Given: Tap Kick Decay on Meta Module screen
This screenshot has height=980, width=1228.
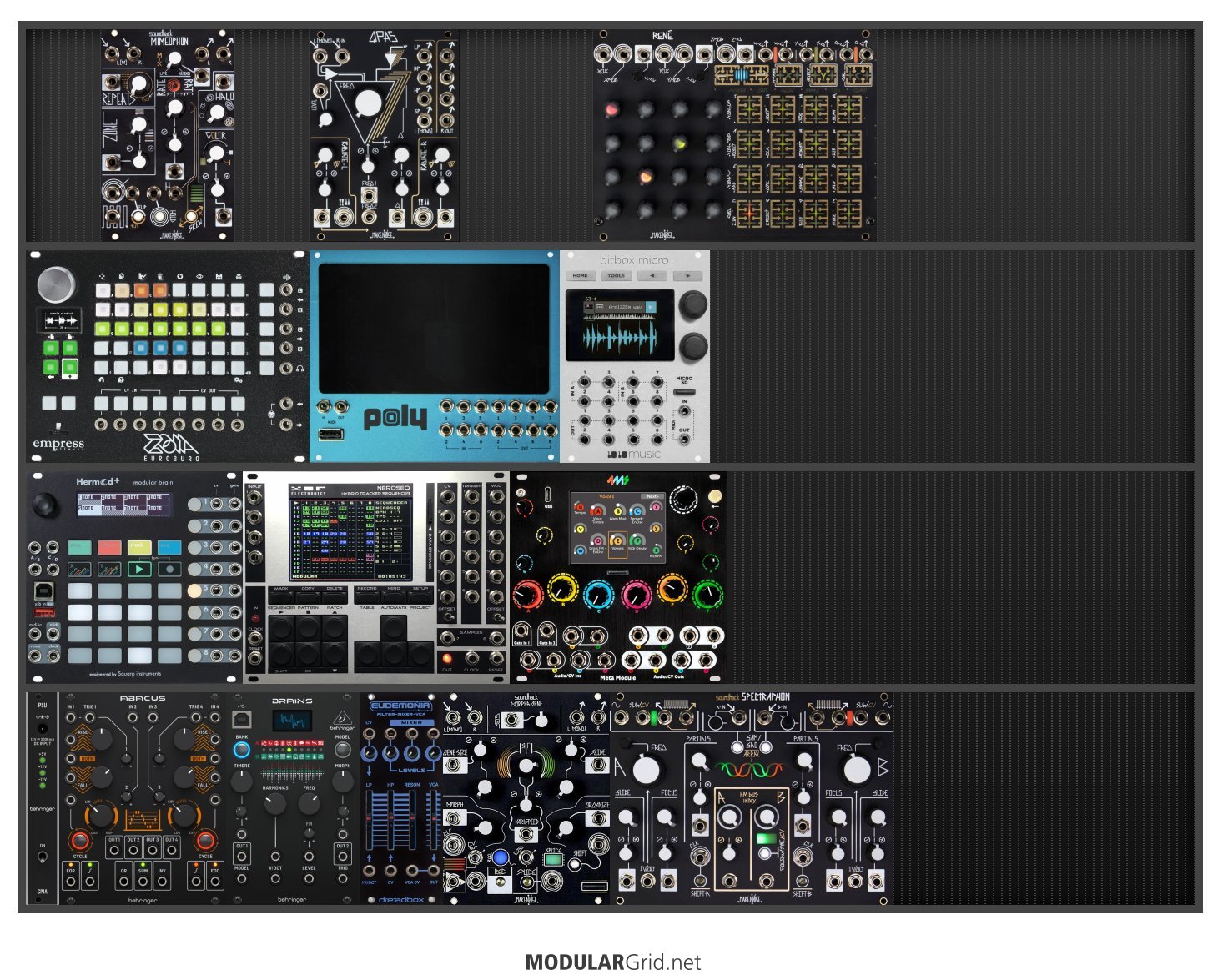Looking at the screenshot, I should 637,543.
